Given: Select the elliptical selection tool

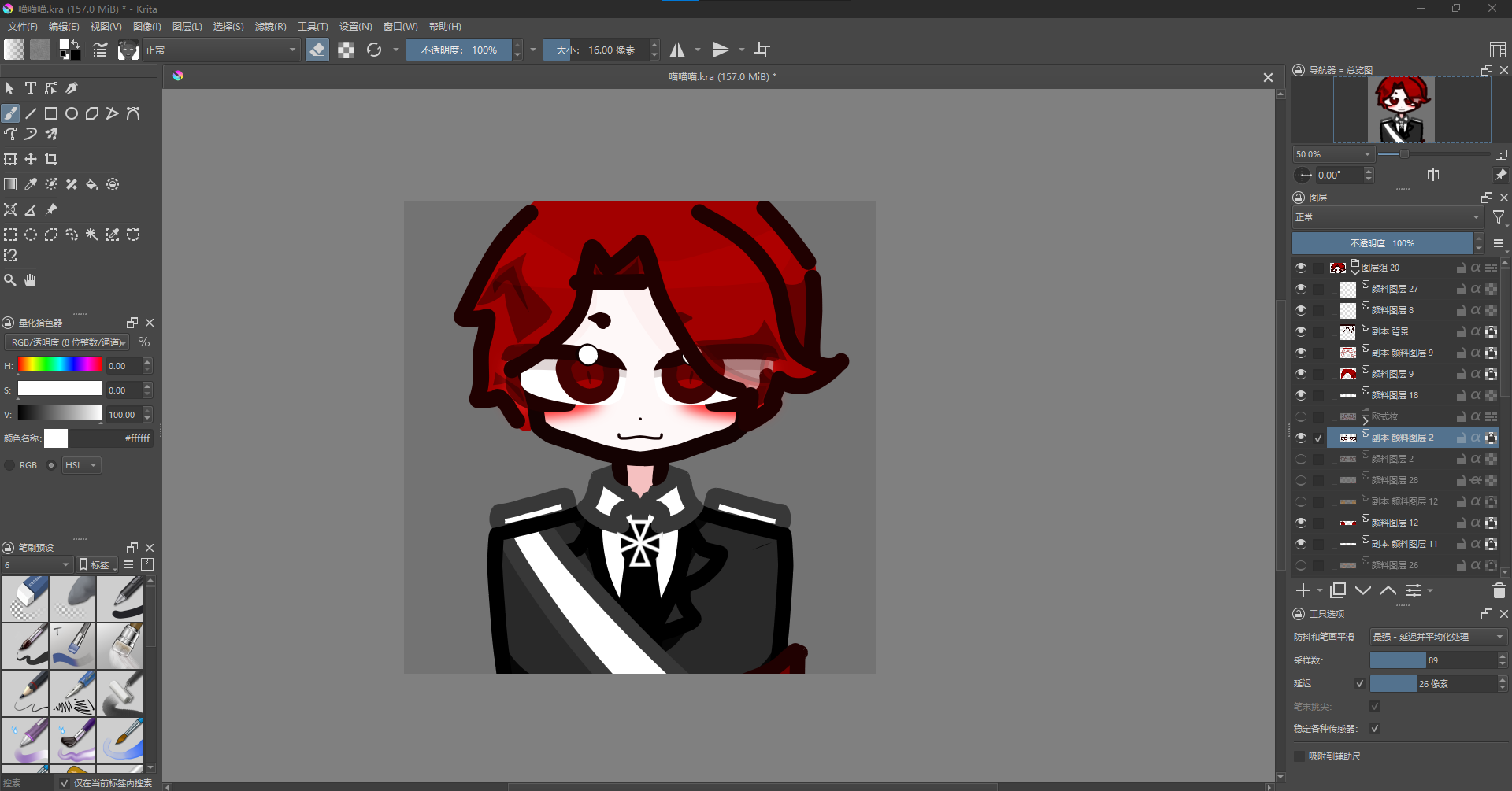Looking at the screenshot, I should 31,235.
